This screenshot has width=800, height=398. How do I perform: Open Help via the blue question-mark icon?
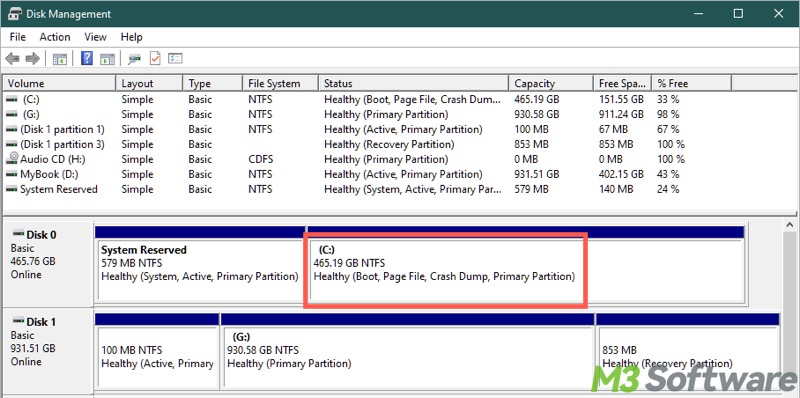click(87, 58)
